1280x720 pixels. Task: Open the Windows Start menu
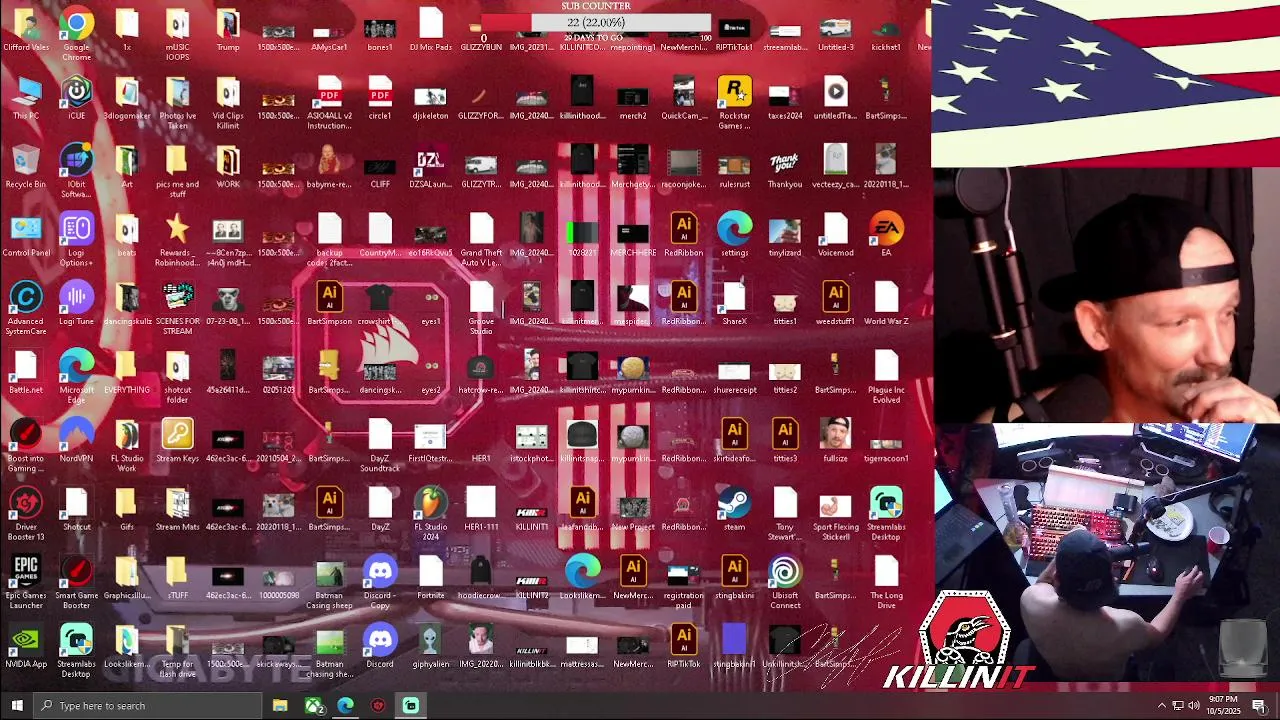coord(17,706)
